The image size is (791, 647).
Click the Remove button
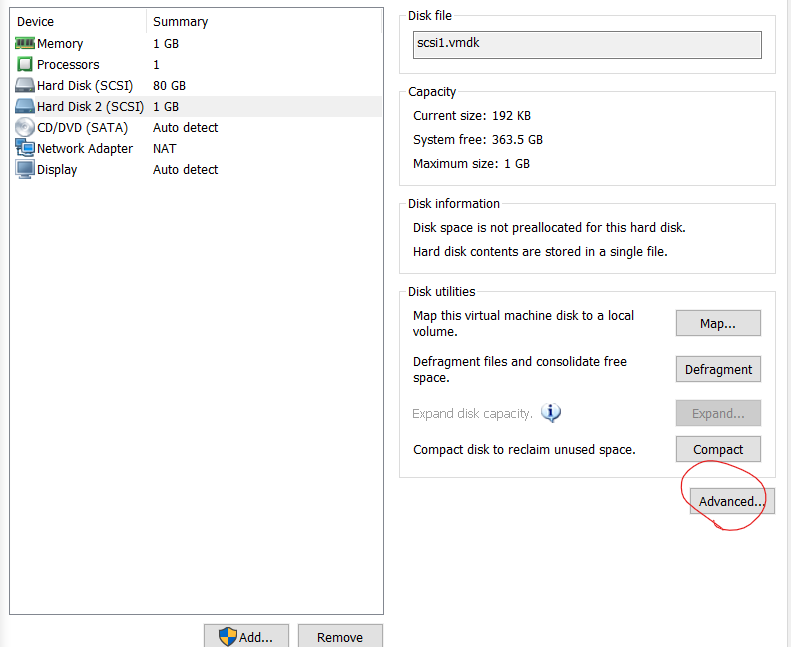(340, 636)
